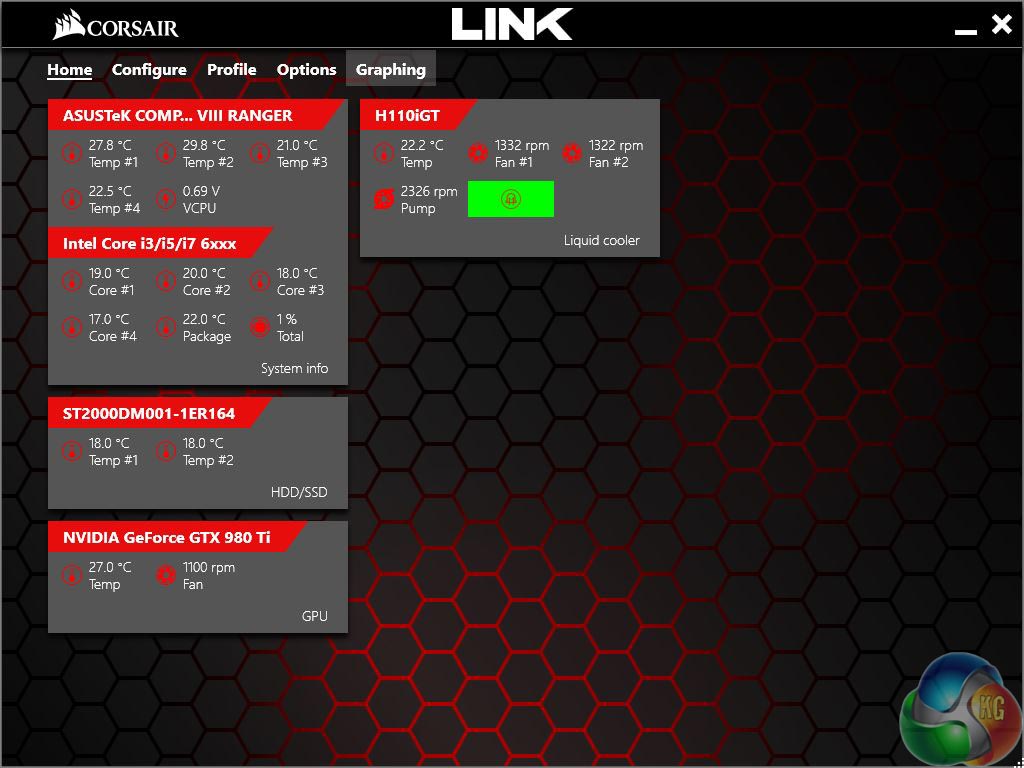Click the hard drive Temp #1 thermometer icon
This screenshot has width=1024, height=768.
71,451
